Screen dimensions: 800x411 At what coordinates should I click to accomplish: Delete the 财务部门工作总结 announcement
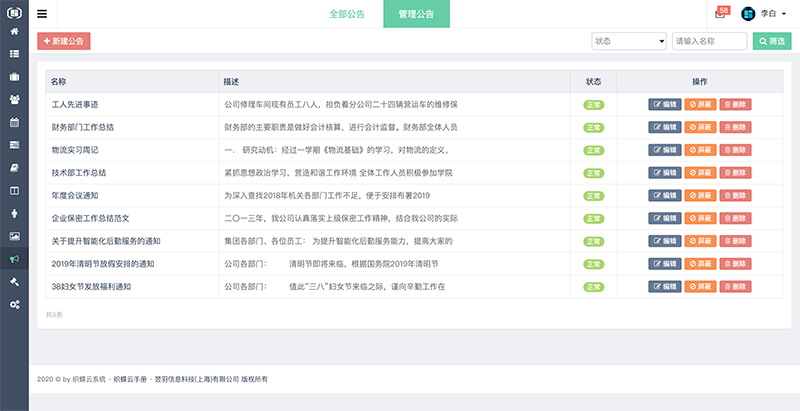point(736,127)
